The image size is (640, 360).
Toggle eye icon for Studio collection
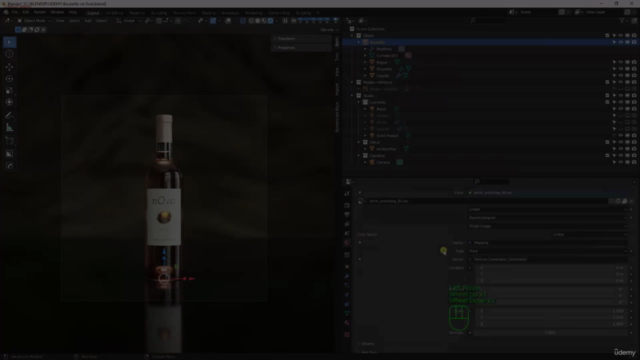(621, 96)
